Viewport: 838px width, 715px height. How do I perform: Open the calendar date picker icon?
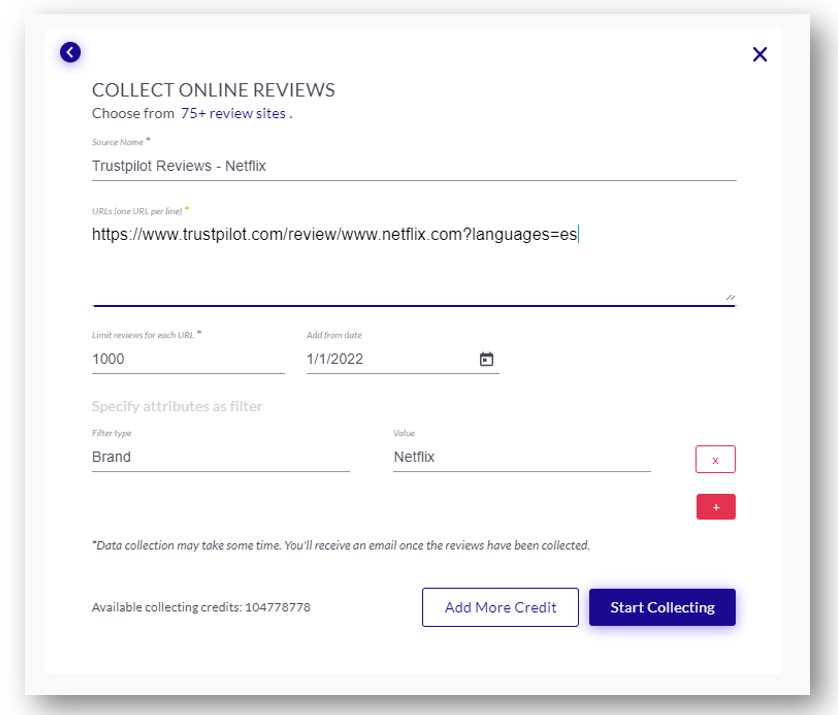[x=486, y=359]
